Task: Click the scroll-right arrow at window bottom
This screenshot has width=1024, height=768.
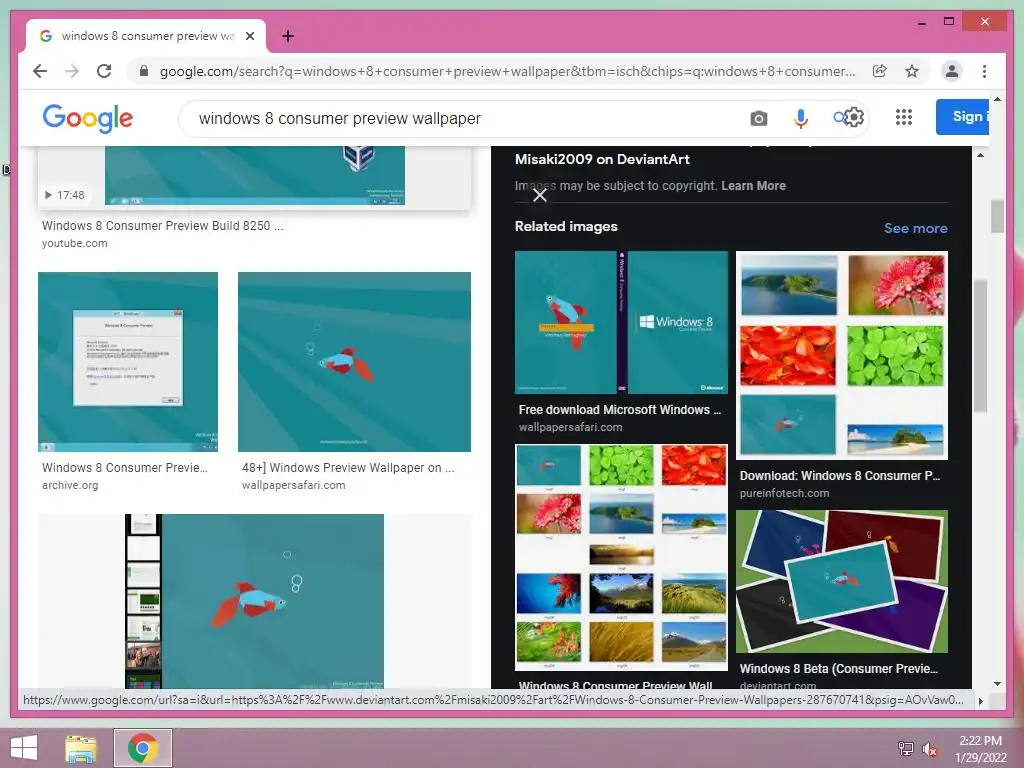Action: coord(980,701)
